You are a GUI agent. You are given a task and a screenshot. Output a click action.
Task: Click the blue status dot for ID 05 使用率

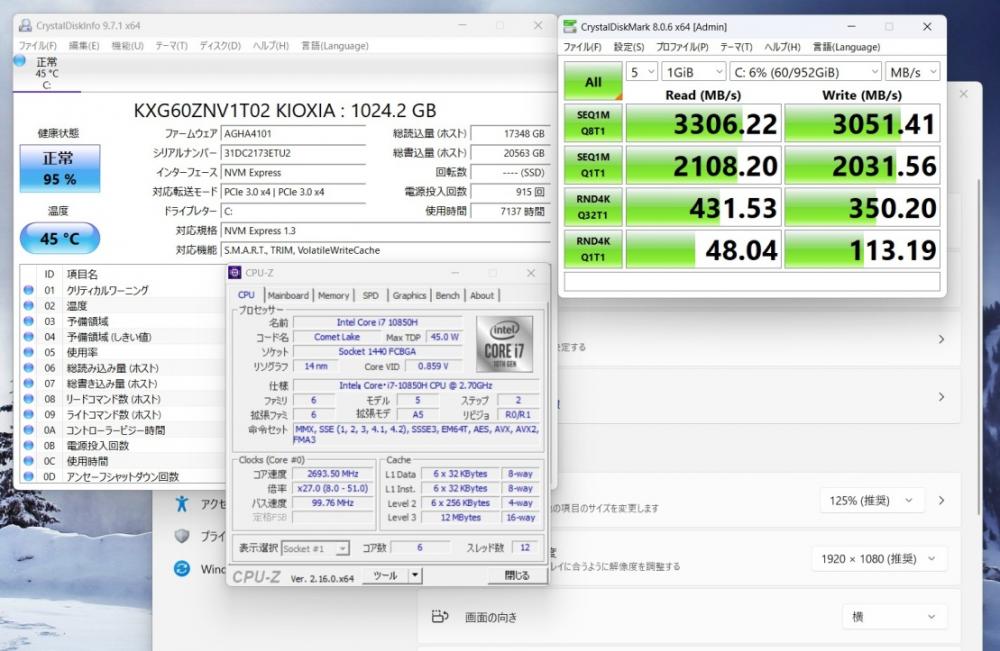click(29, 353)
